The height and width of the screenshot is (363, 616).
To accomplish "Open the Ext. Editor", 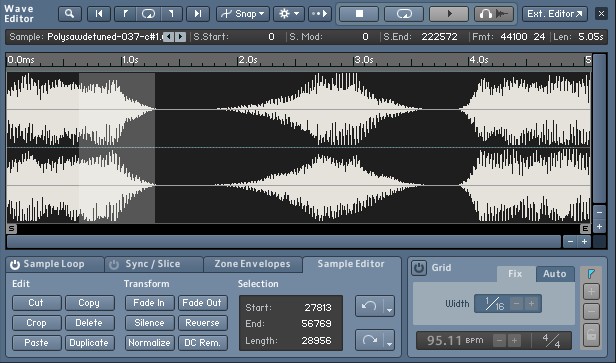I will click(555, 14).
